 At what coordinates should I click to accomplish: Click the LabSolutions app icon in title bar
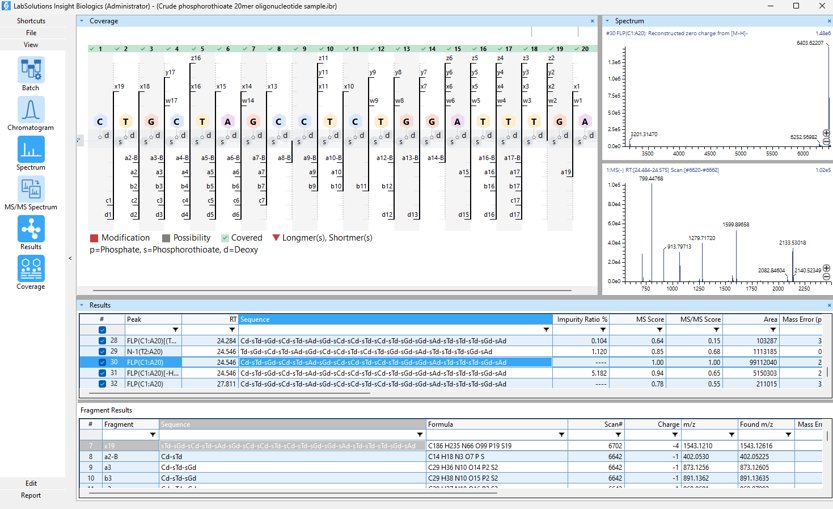[6, 6]
